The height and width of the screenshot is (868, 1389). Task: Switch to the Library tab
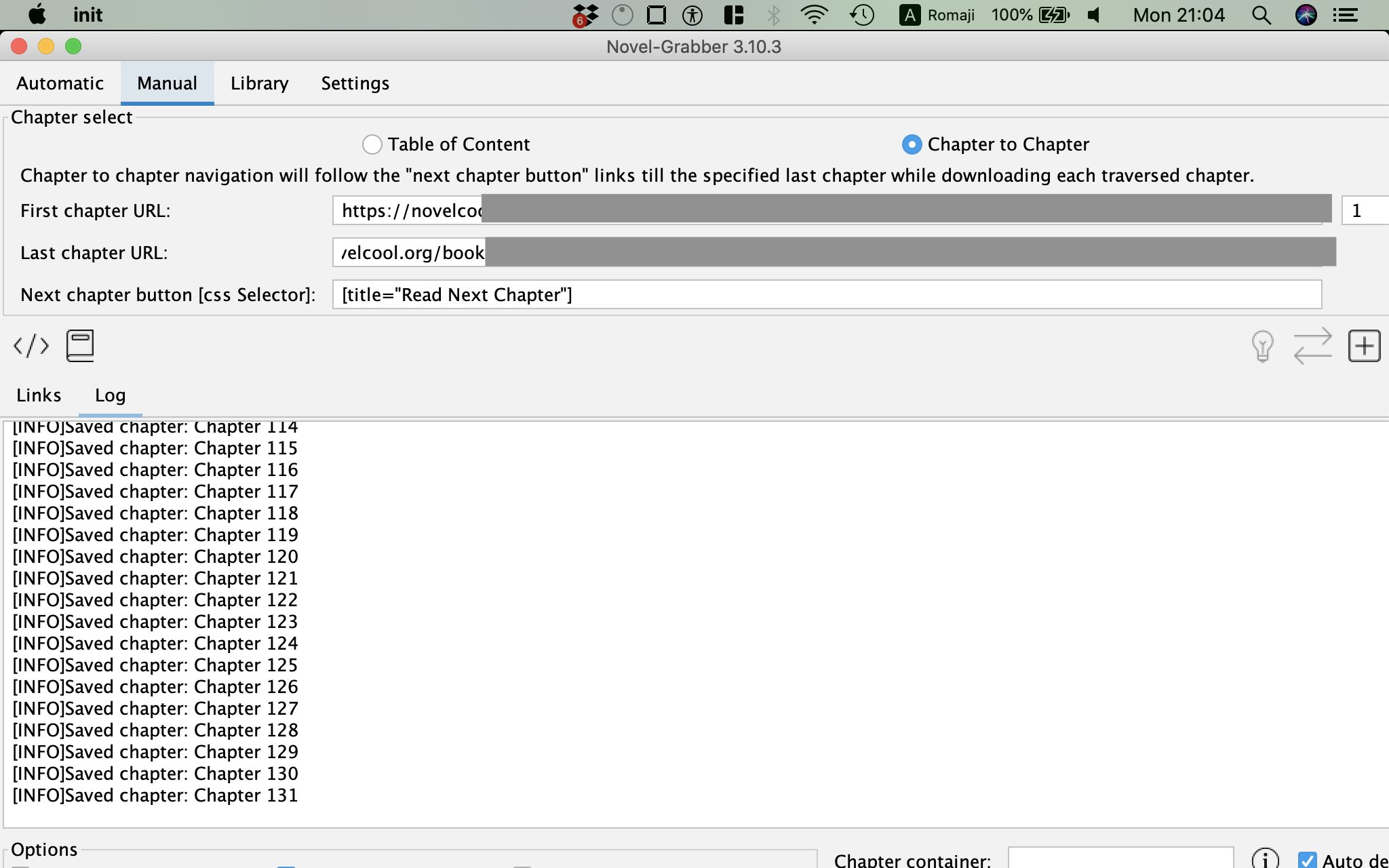click(259, 83)
